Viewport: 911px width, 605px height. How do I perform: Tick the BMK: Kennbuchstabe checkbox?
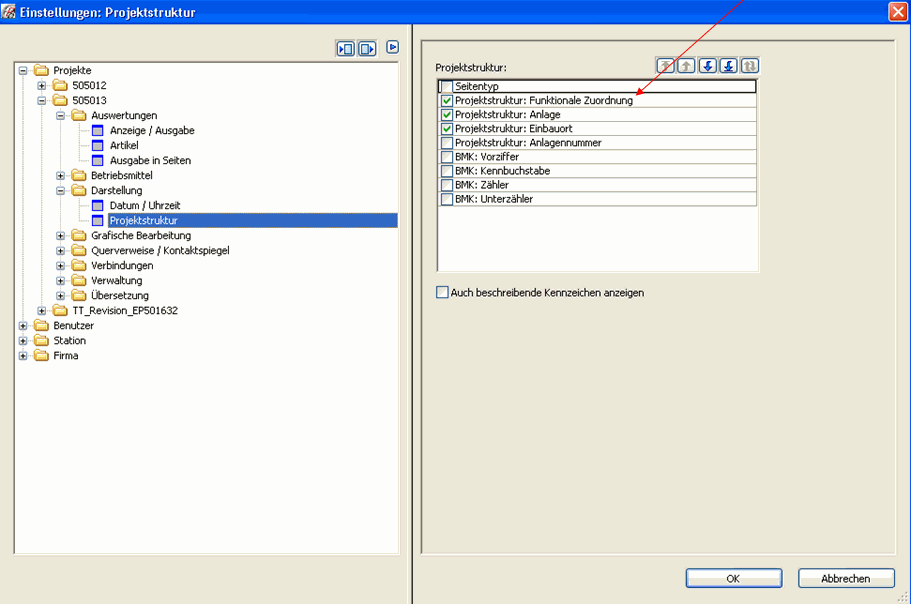point(447,171)
